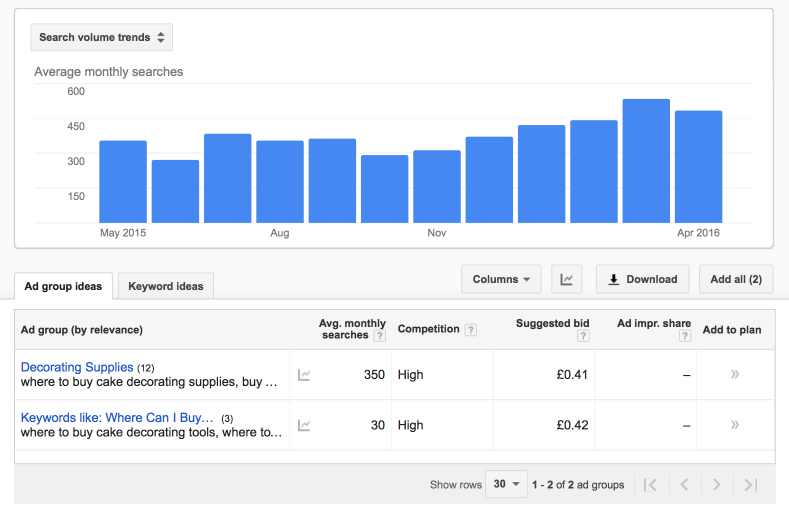Open the Show rows 30 dropdown
This screenshot has width=789, height=521.
pyautogui.click(x=506, y=484)
